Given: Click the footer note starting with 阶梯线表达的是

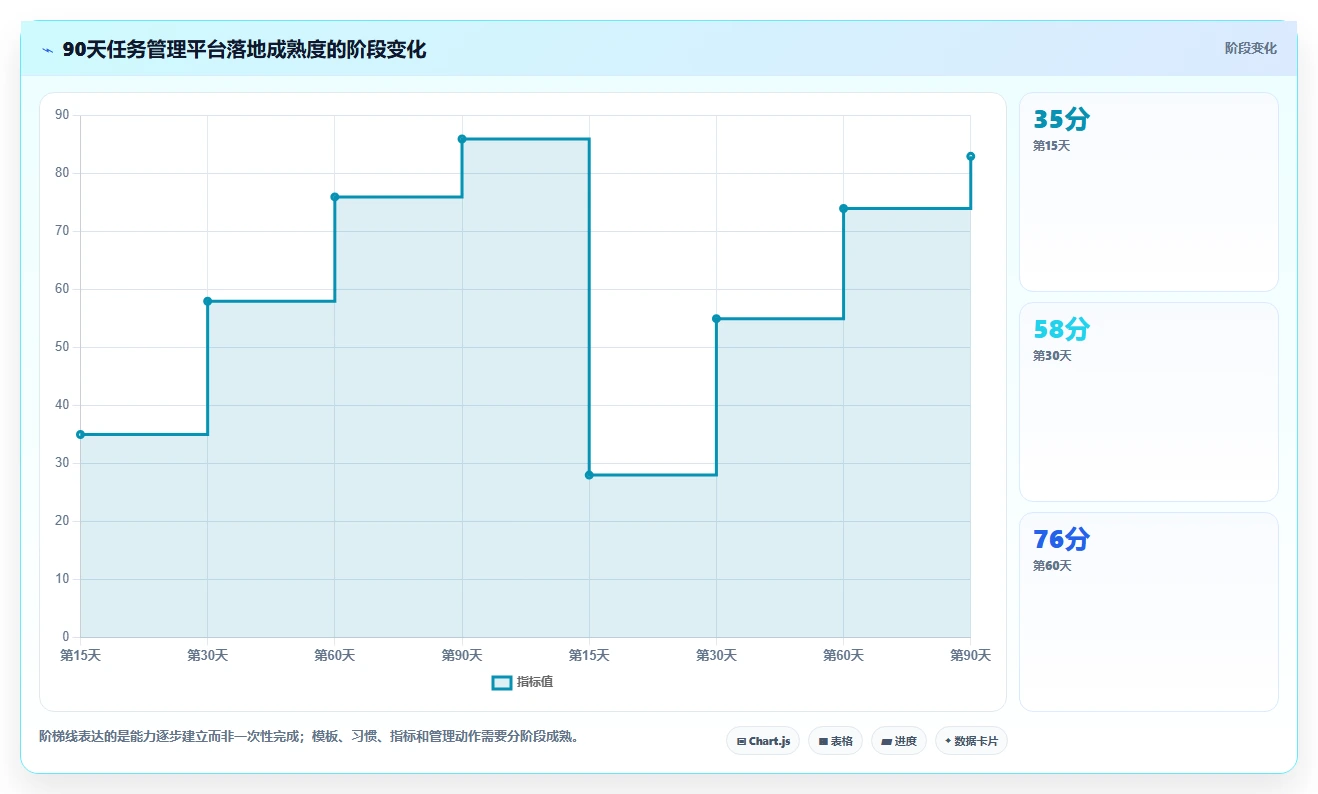Looking at the screenshot, I should point(309,737).
